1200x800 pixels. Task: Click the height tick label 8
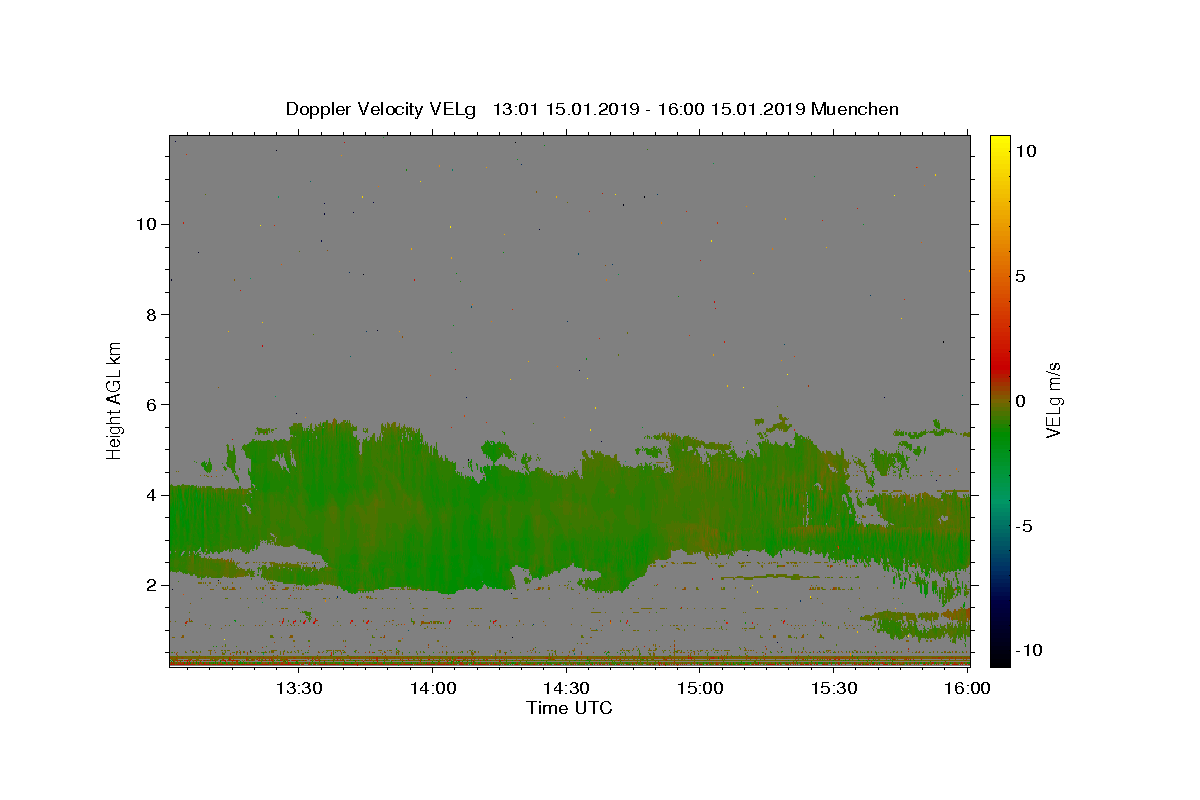pyautogui.click(x=150, y=314)
